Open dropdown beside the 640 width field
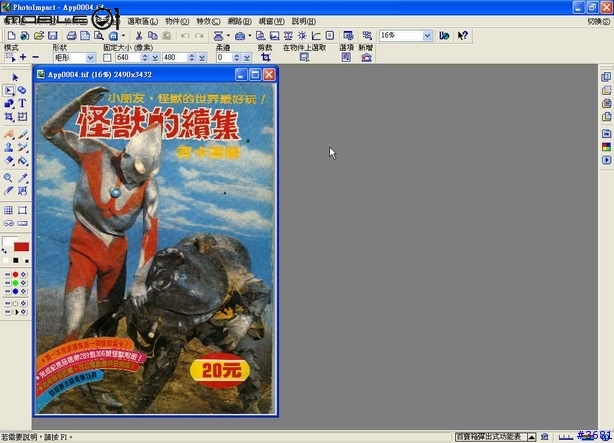 pyautogui.click(x=155, y=58)
